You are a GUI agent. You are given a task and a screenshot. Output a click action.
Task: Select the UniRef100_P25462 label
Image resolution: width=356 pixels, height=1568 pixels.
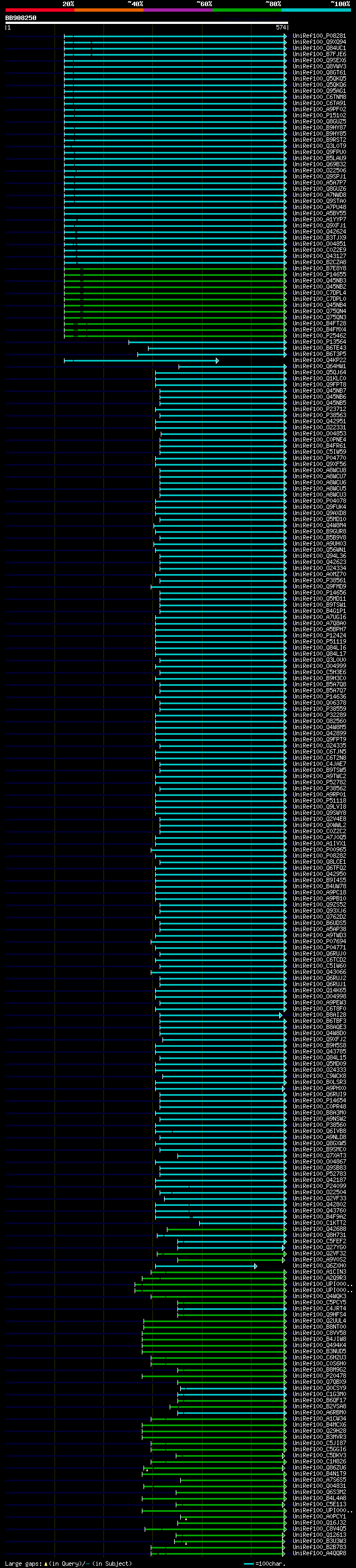coord(319,336)
